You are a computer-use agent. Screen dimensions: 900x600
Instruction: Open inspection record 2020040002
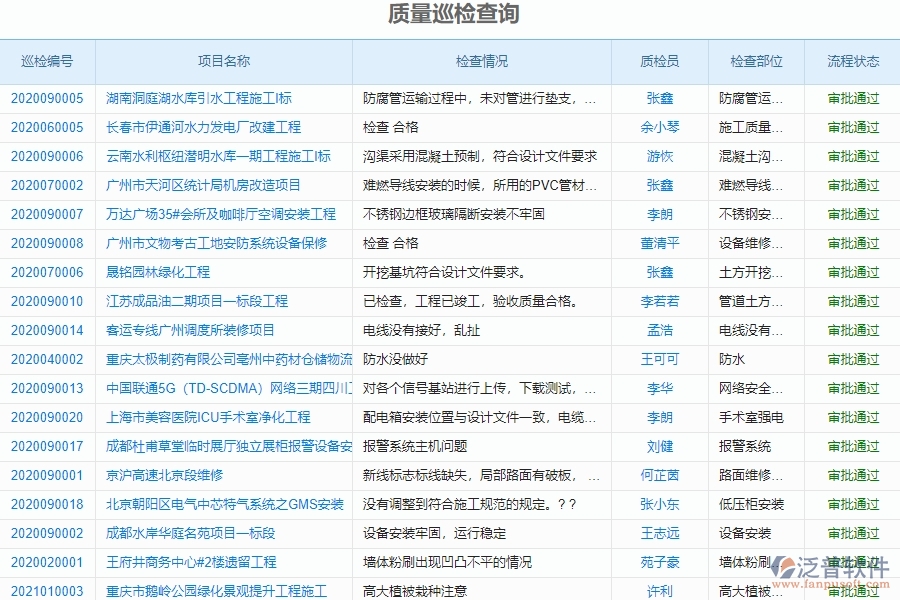pos(46,359)
